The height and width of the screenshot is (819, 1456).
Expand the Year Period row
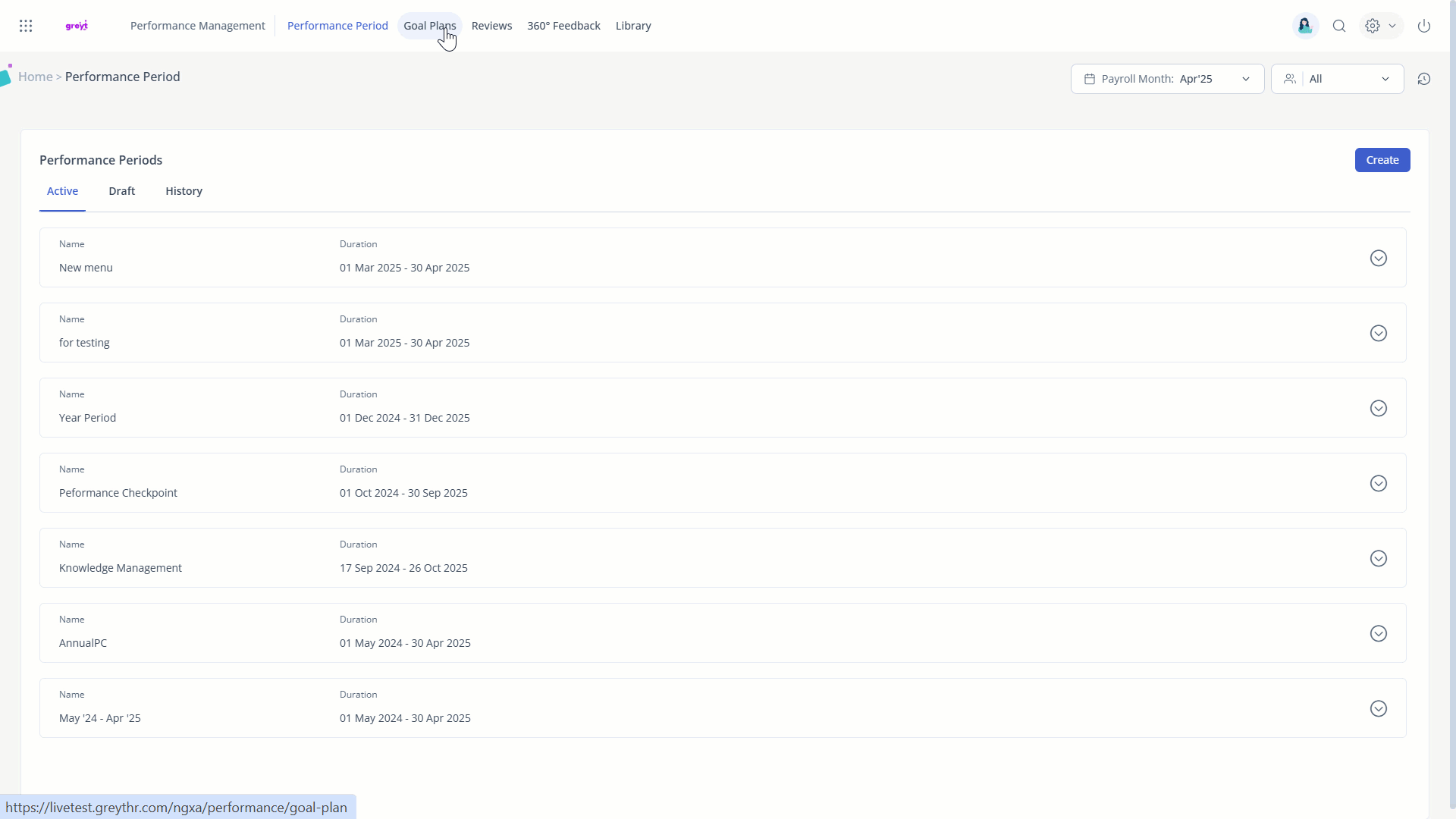(x=1378, y=409)
